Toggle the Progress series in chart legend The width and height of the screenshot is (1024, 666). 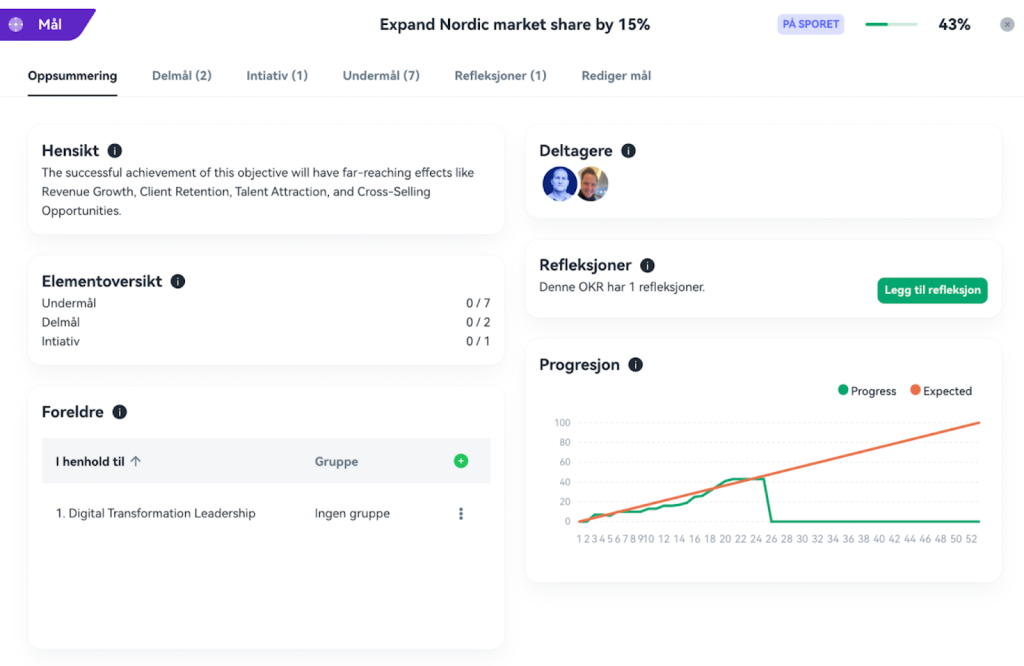click(866, 391)
